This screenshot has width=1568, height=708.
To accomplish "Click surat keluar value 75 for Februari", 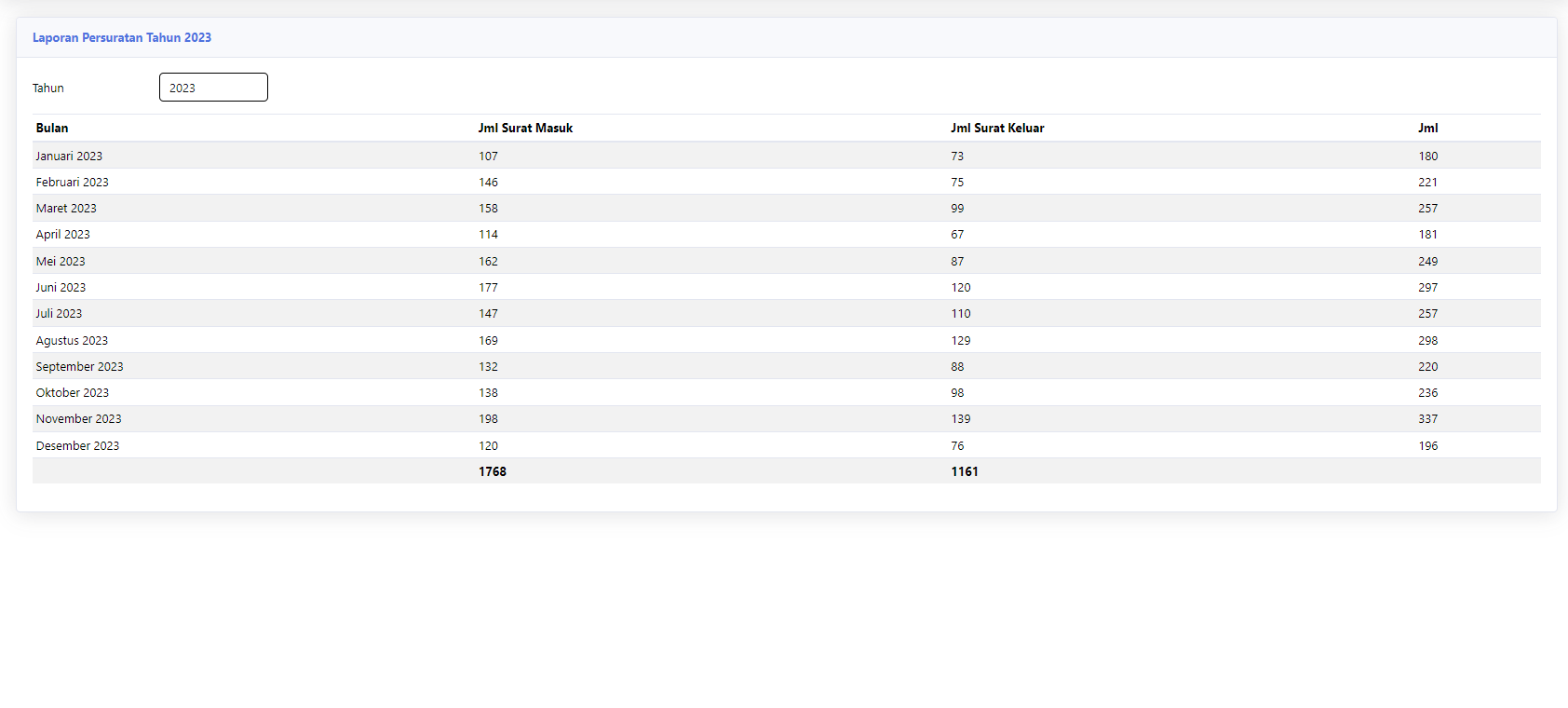I will 957,183.
